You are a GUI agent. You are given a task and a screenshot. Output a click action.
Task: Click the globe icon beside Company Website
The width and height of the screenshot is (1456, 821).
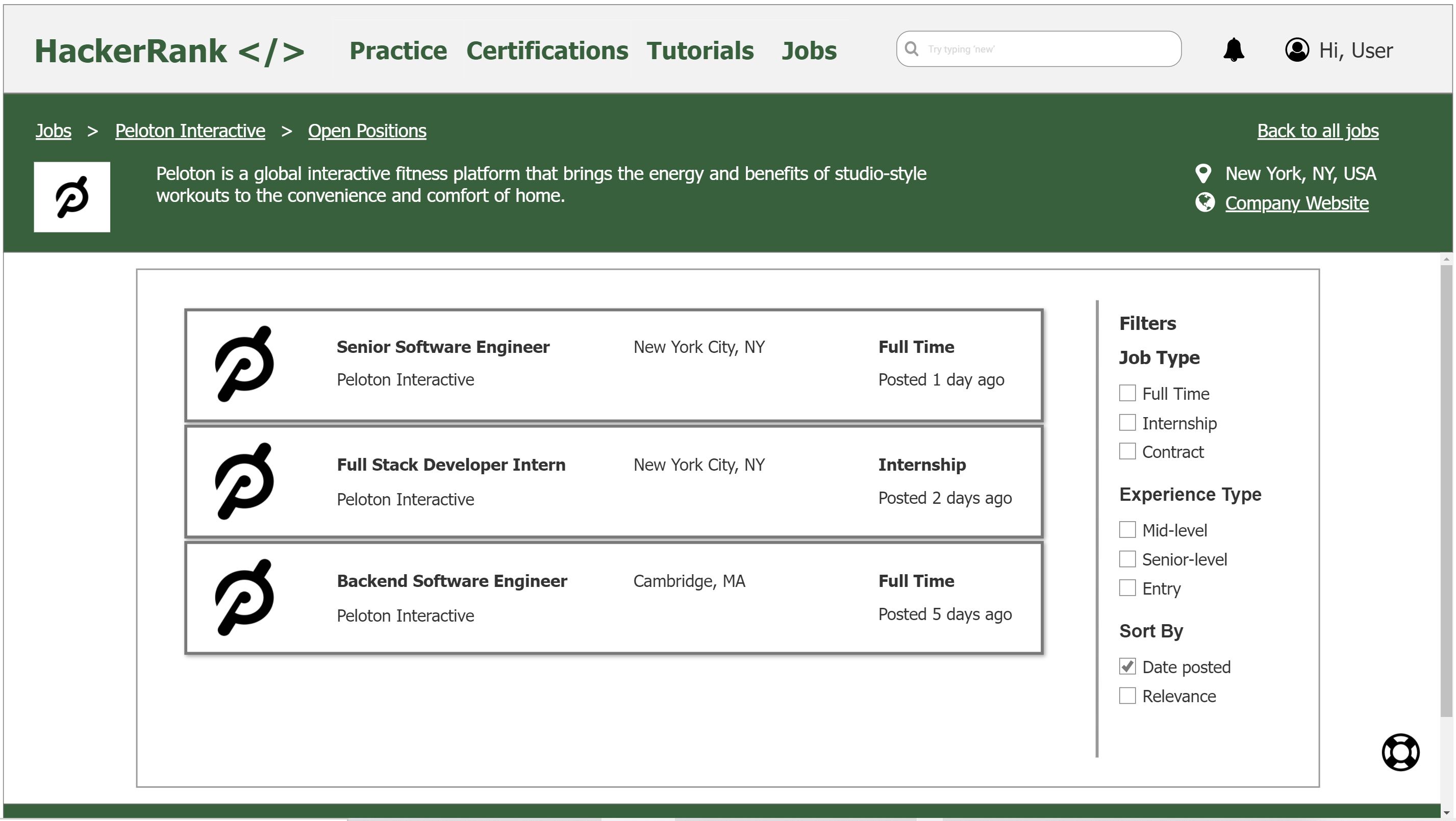[1204, 203]
